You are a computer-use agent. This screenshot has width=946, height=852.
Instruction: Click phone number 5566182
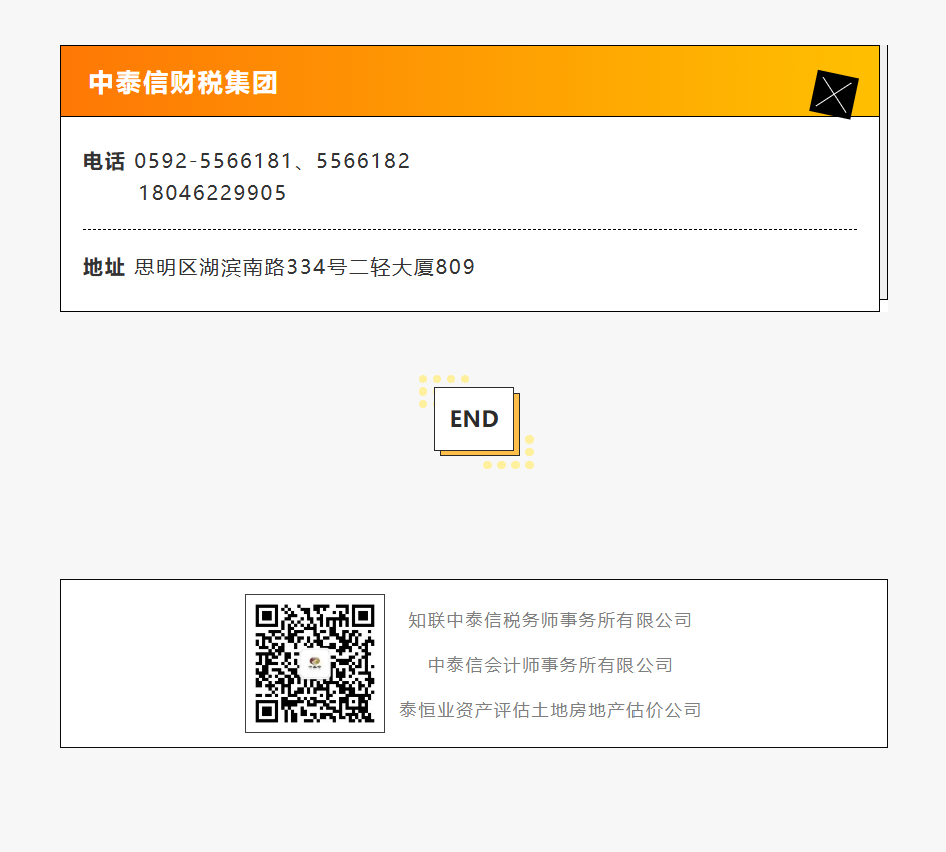pyautogui.click(x=363, y=161)
